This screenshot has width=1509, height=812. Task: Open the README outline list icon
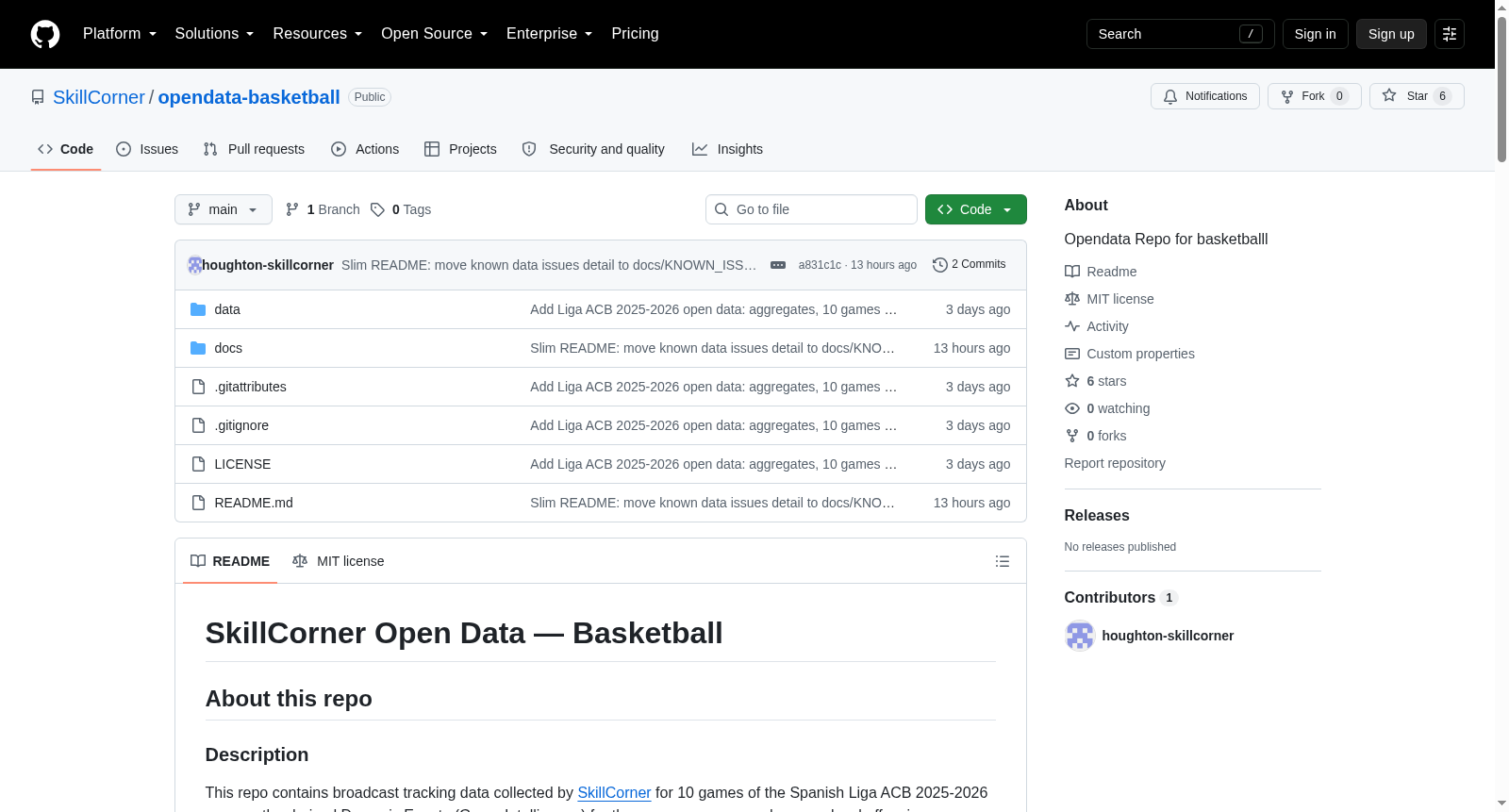coord(1003,561)
